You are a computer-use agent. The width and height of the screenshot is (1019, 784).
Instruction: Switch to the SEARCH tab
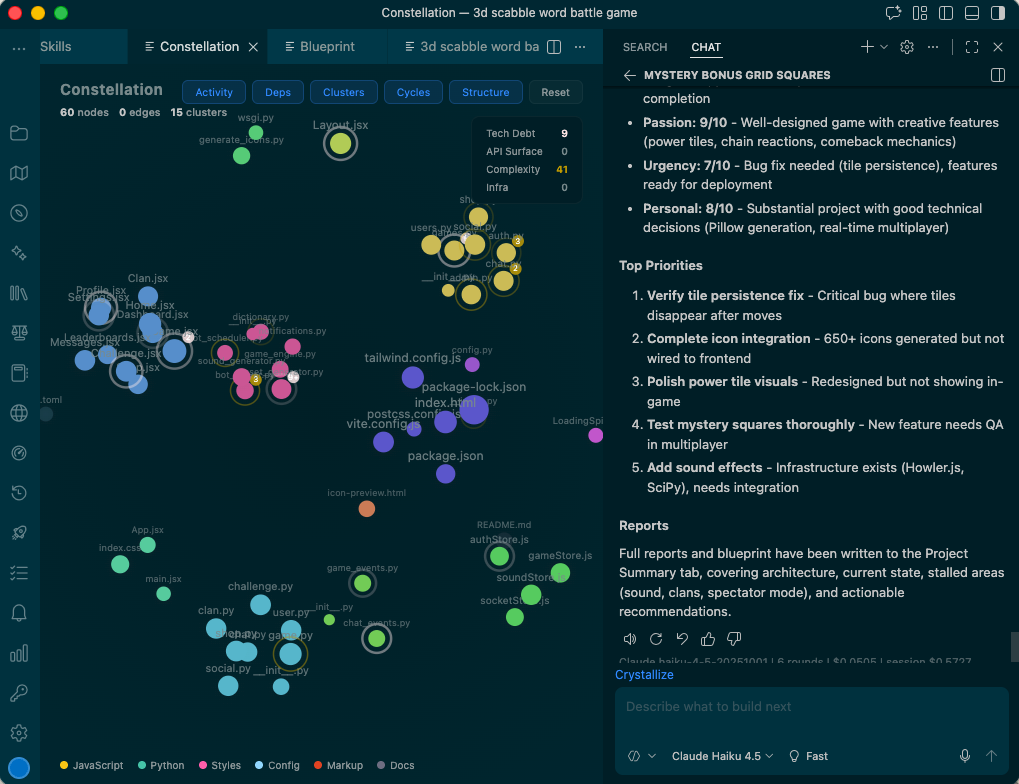coord(644,47)
